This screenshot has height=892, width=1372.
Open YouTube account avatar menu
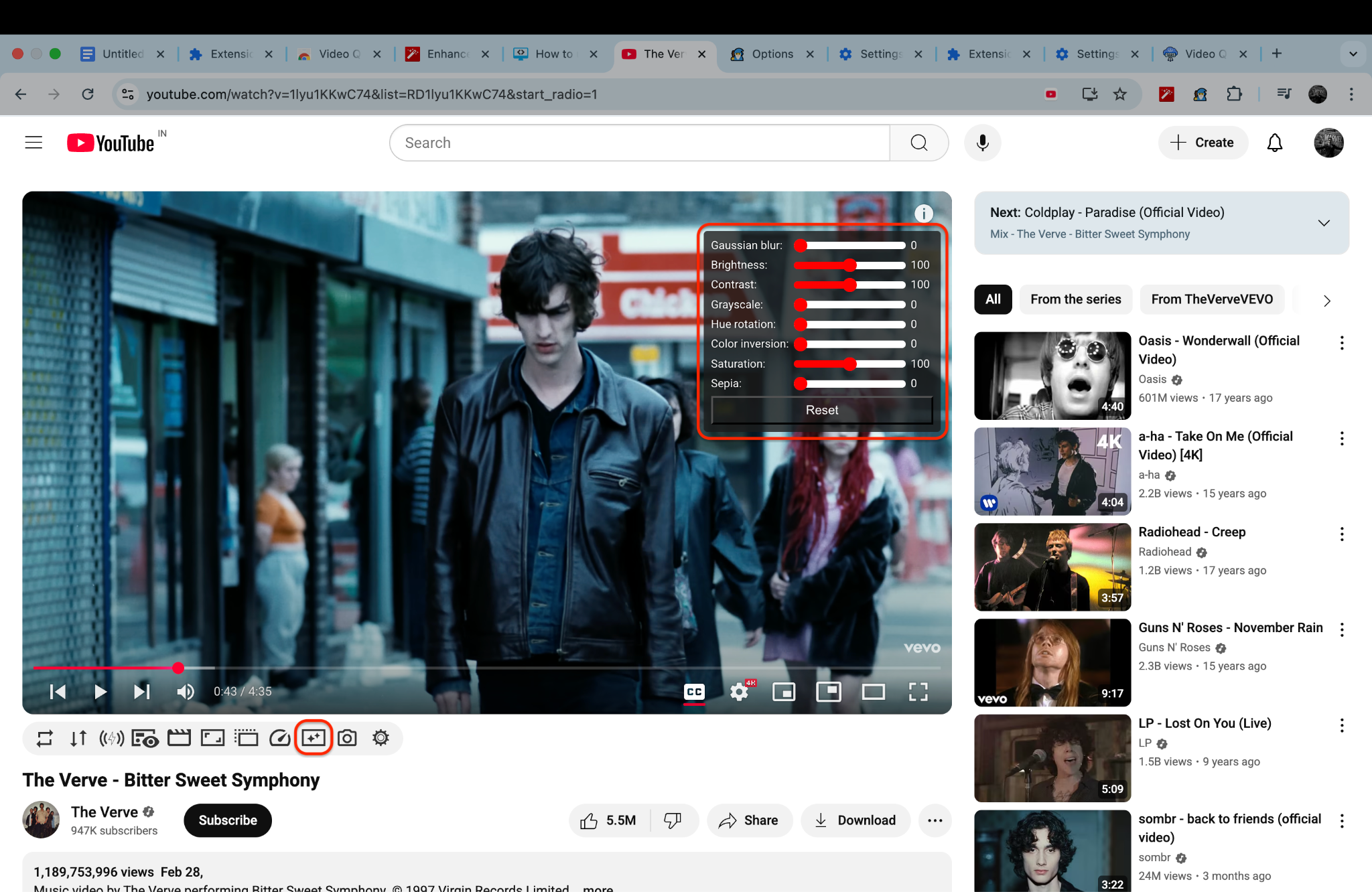tap(1328, 143)
